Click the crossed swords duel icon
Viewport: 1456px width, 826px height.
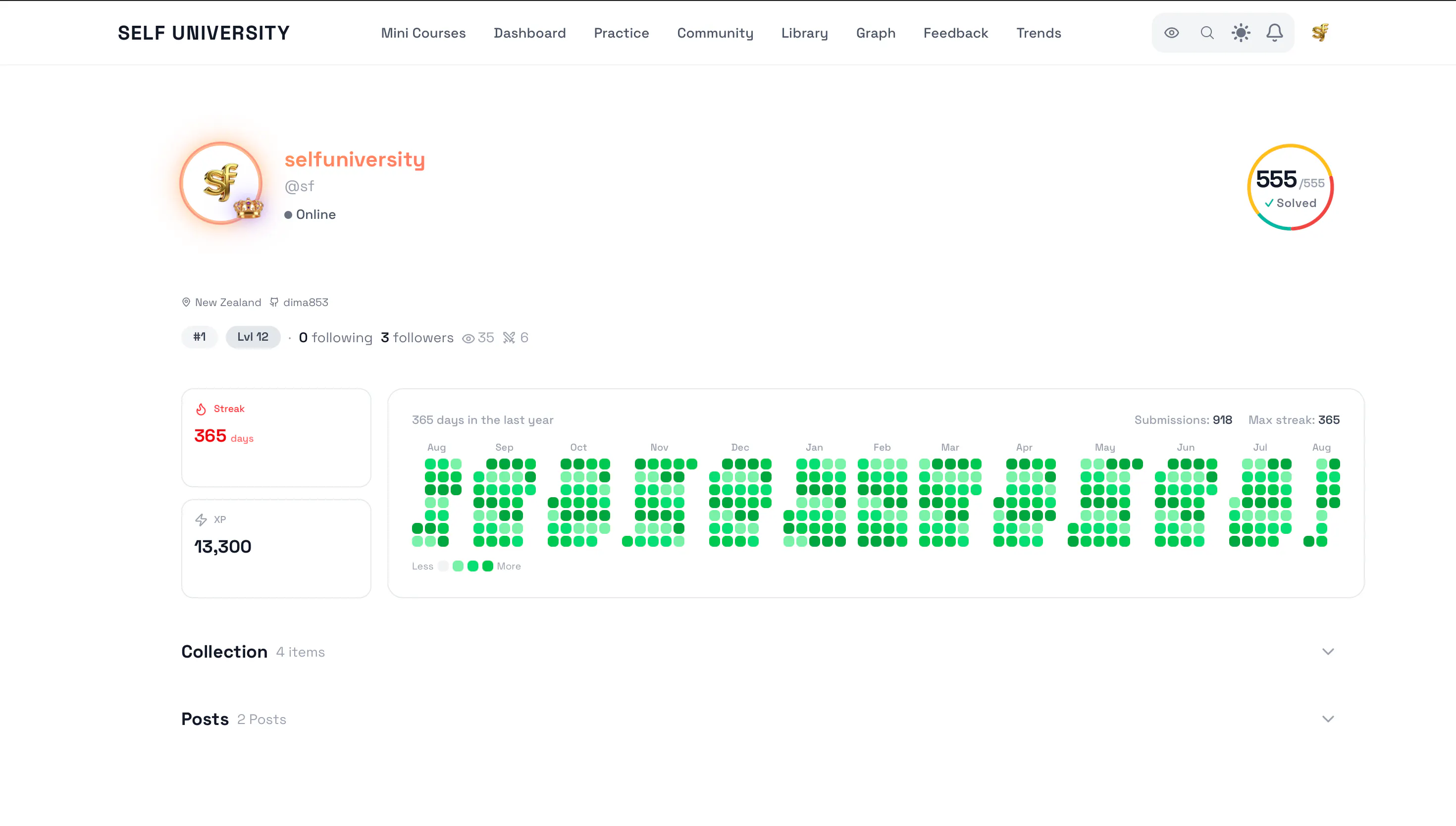pos(509,338)
